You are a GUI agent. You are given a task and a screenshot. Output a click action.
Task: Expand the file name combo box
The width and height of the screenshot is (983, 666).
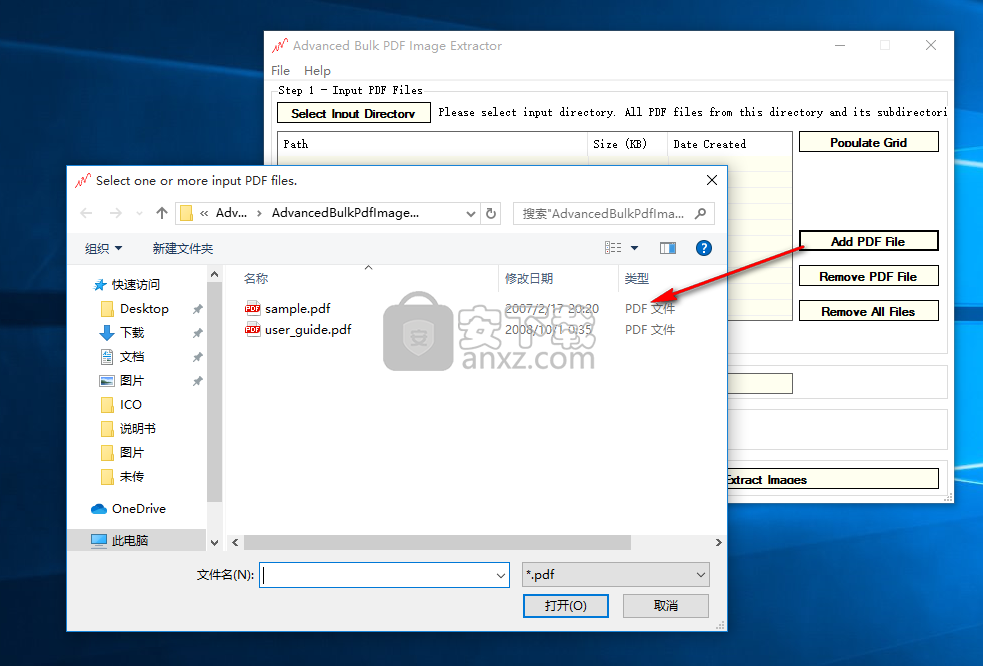(501, 575)
